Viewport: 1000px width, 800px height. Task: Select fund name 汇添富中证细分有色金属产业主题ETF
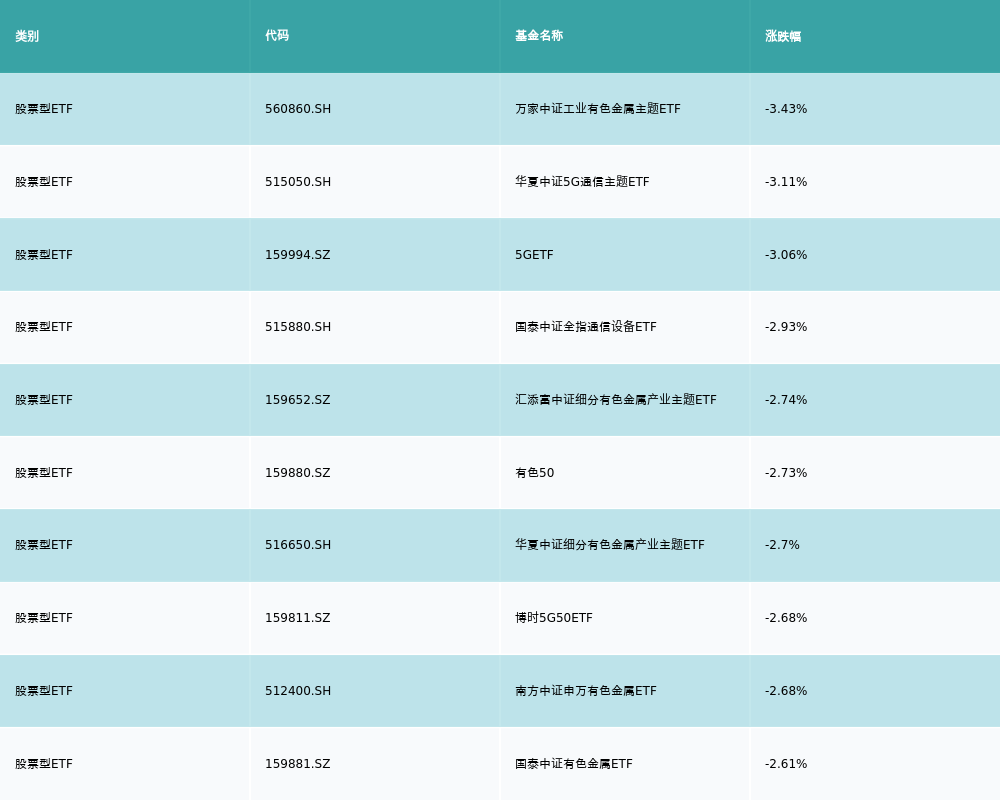[x=615, y=400]
